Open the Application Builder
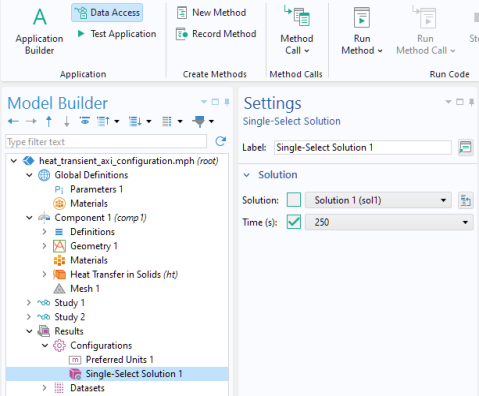Image resolution: width=479 pixels, height=396 pixels. [x=39, y=31]
